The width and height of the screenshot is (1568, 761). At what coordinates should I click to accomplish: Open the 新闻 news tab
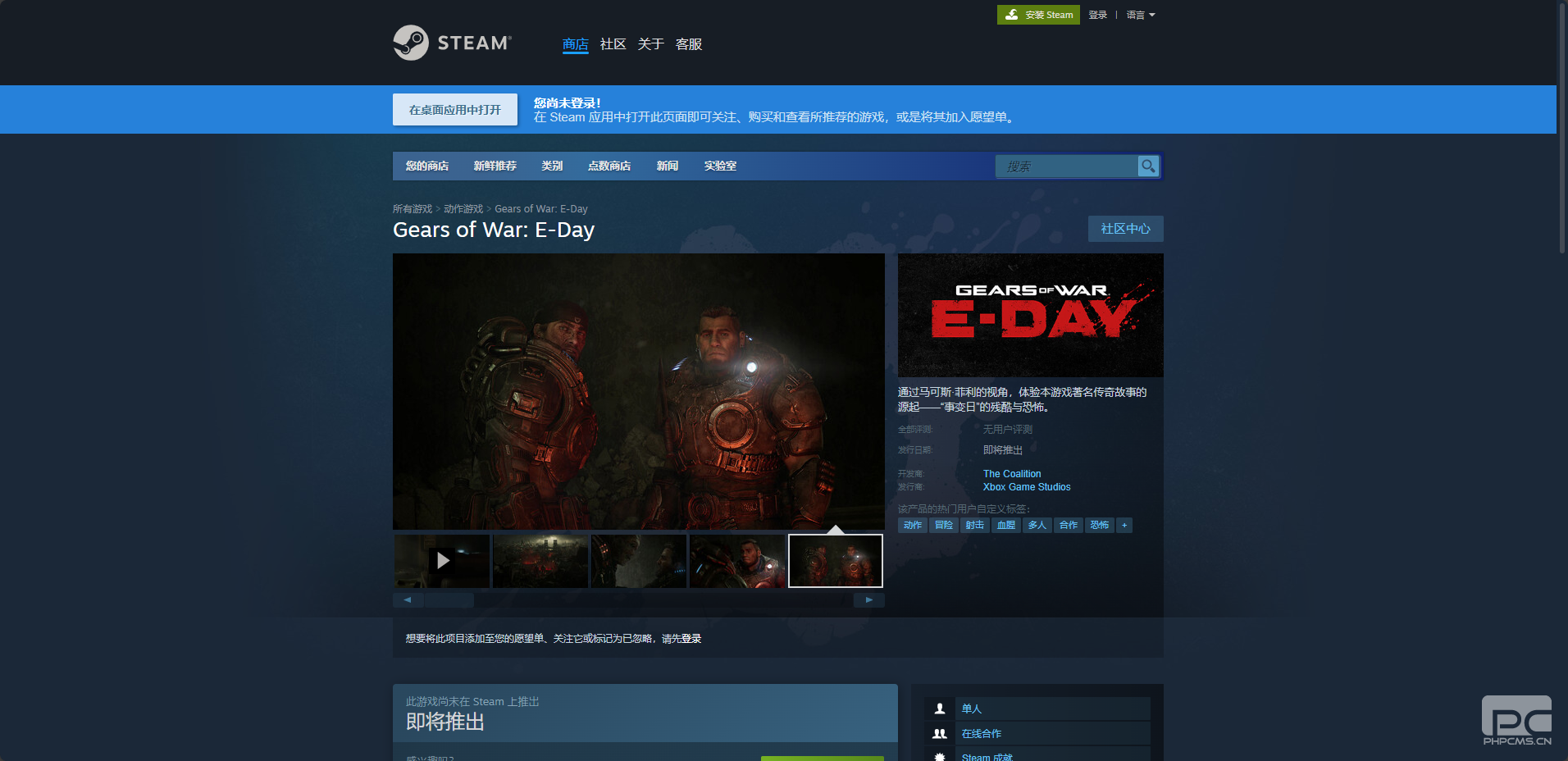(x=668, y=166)
